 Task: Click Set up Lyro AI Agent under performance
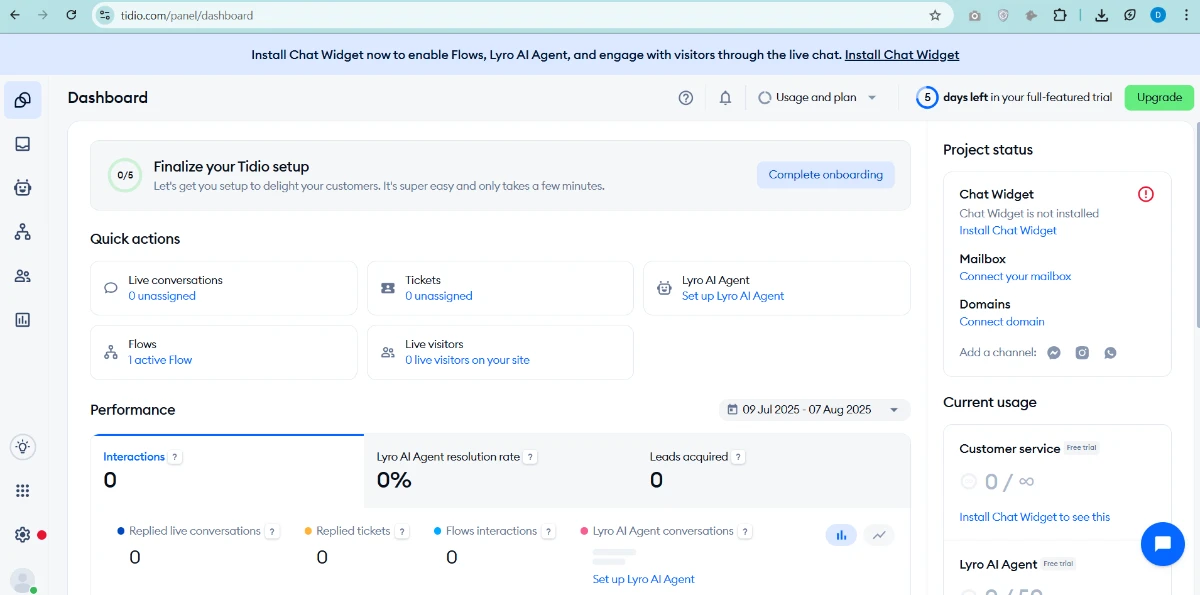click(x=643, y=579)
